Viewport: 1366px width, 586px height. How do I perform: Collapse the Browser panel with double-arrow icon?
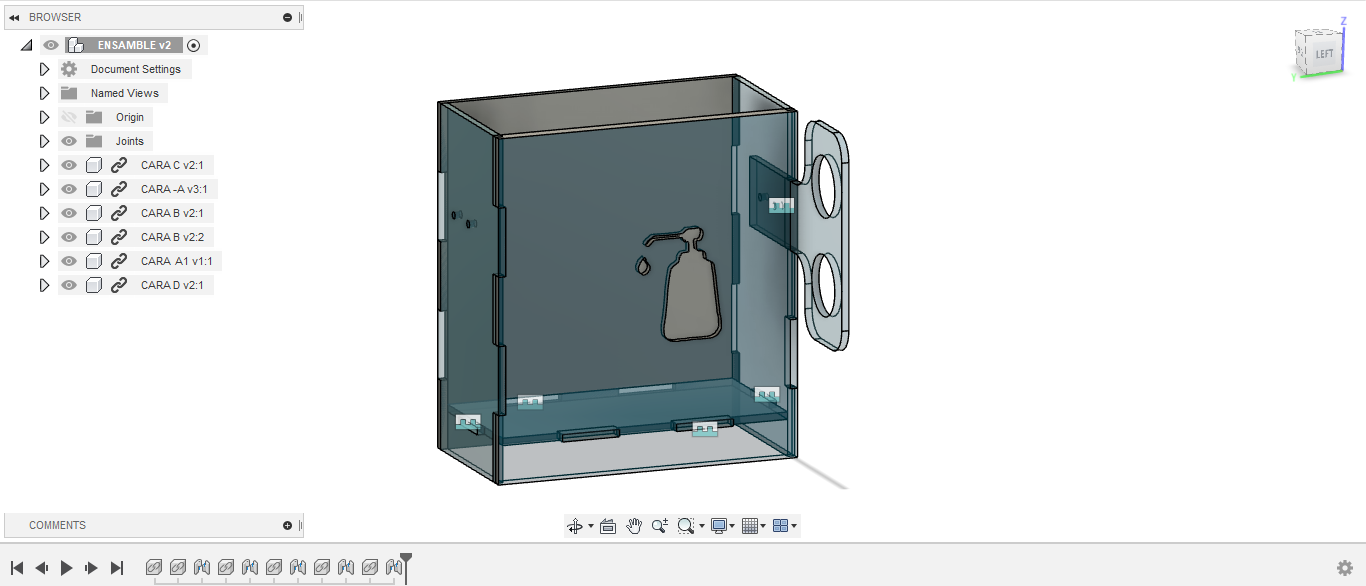point(14,17)
